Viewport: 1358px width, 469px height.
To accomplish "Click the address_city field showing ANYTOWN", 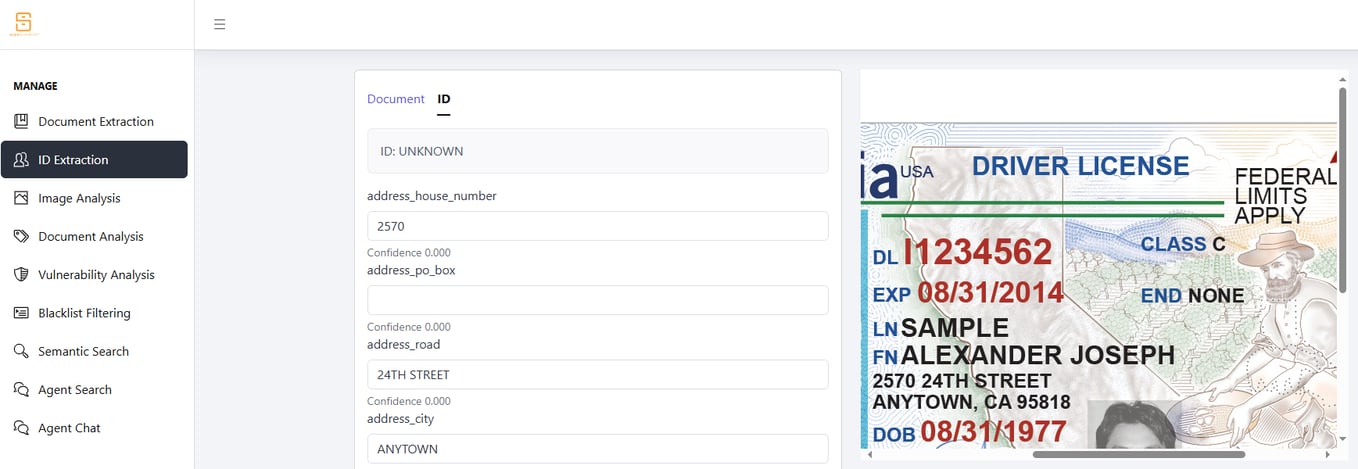I will (x=597, y=449).
